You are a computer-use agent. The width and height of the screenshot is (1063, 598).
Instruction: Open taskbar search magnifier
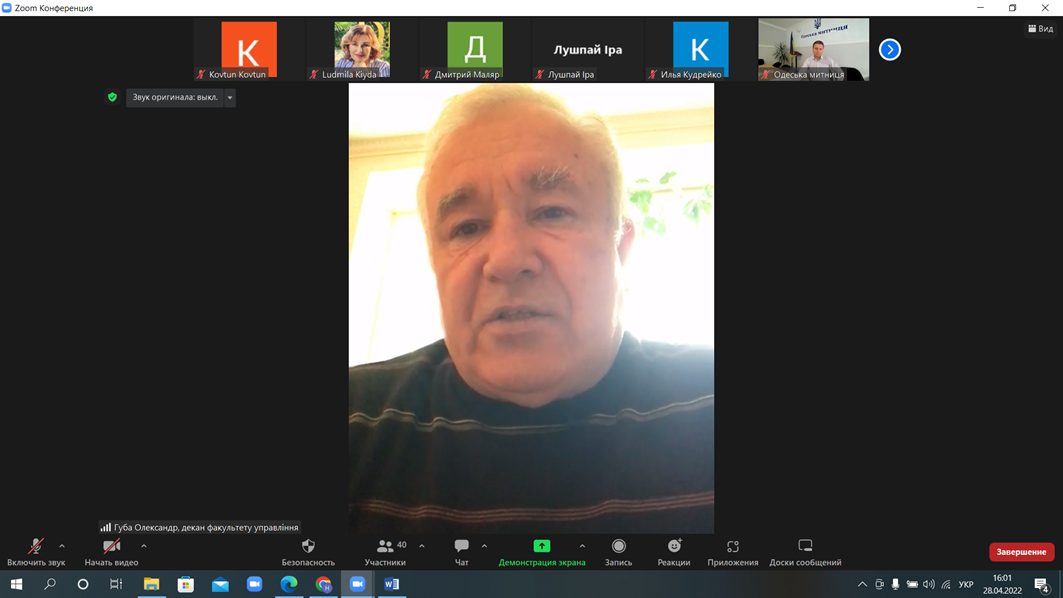(x=49, y=584)
